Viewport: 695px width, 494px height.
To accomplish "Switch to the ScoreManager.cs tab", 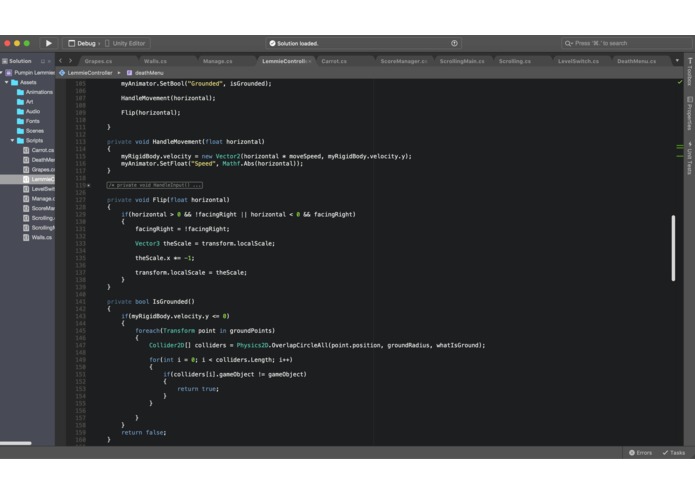I will (403, 61).
